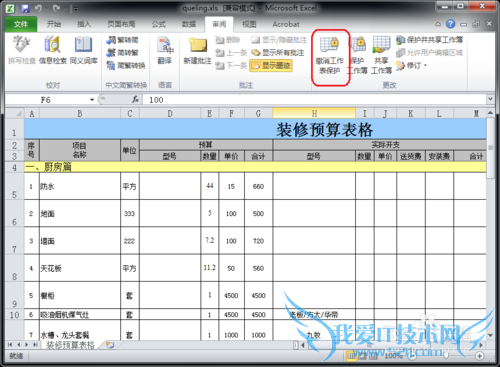Click the Undo arrow in title bar

[38, 8]
